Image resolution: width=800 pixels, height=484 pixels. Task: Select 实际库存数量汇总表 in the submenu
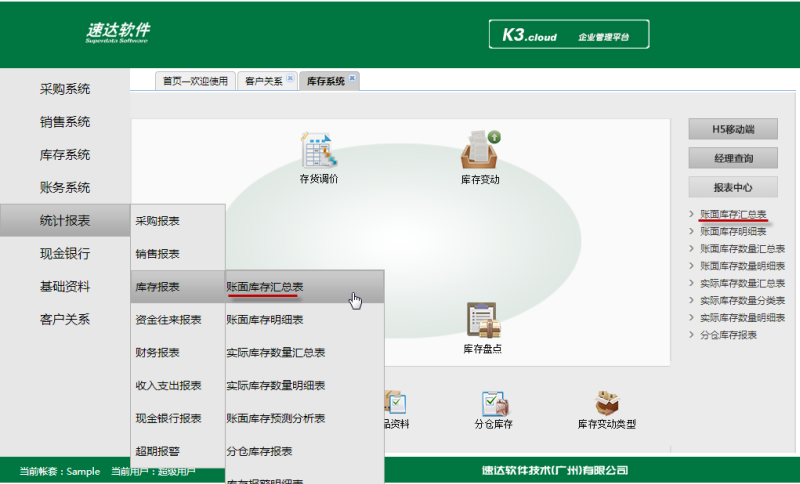[276, 353]
